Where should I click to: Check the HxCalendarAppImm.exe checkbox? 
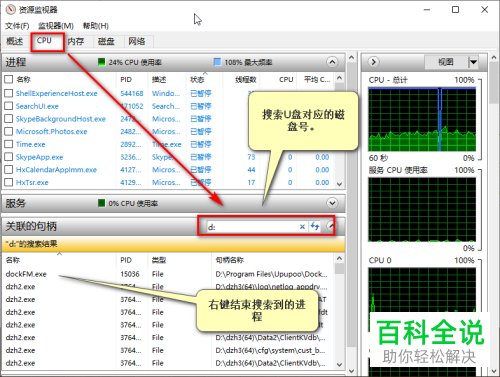point(9,169)
